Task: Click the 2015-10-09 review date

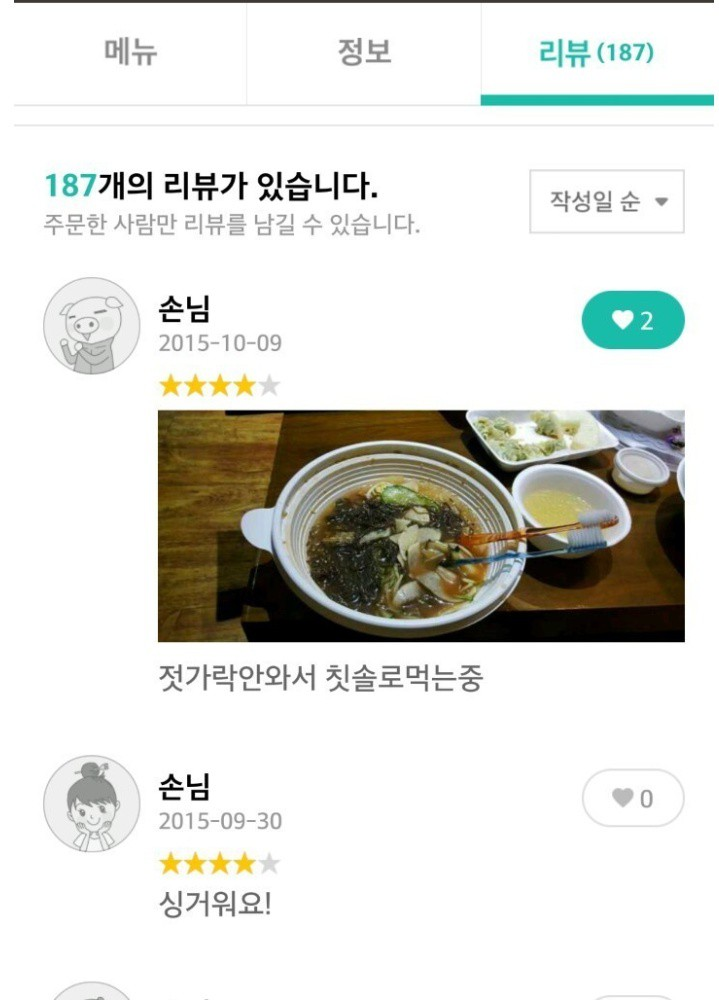Action: (x=220, y=344)
